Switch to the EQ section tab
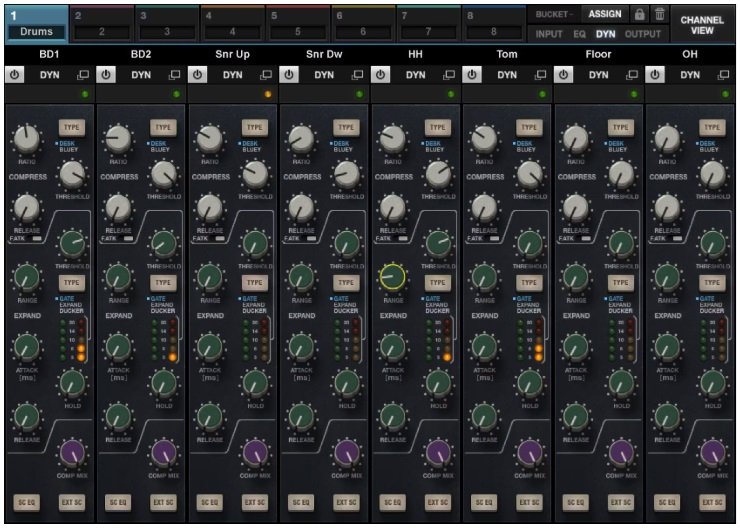Viewport: 740px width, 528px height. click(579, 34)
